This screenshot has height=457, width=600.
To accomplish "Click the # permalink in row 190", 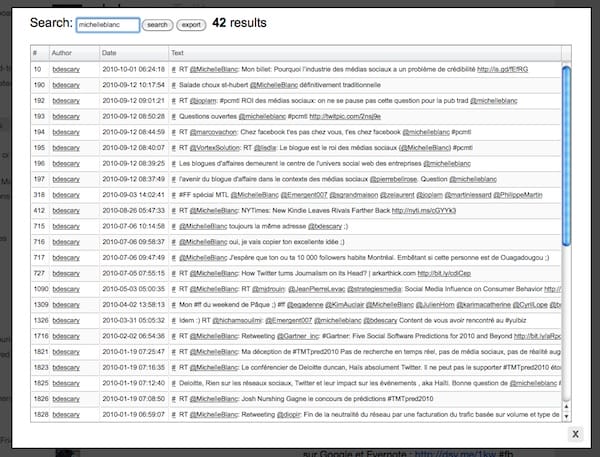I will click(174, 85).
